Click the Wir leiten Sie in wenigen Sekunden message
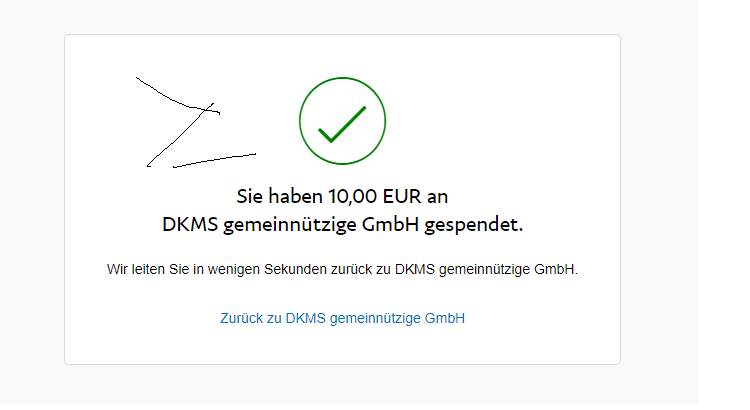Viewport: 750px width, 410px height. pyautogui.click(x=342, y=269)
